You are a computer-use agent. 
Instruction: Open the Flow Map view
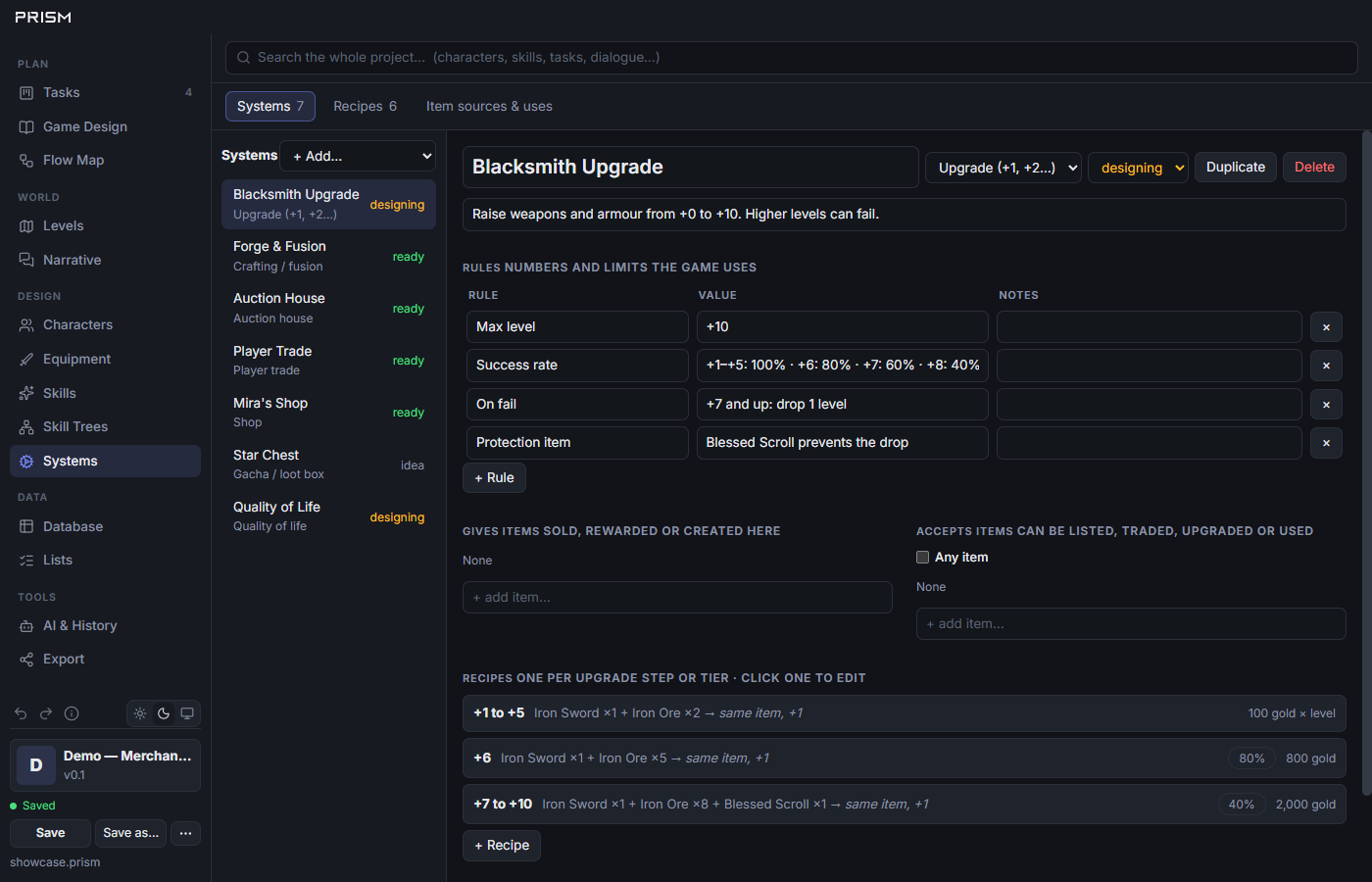click(105, 160)
